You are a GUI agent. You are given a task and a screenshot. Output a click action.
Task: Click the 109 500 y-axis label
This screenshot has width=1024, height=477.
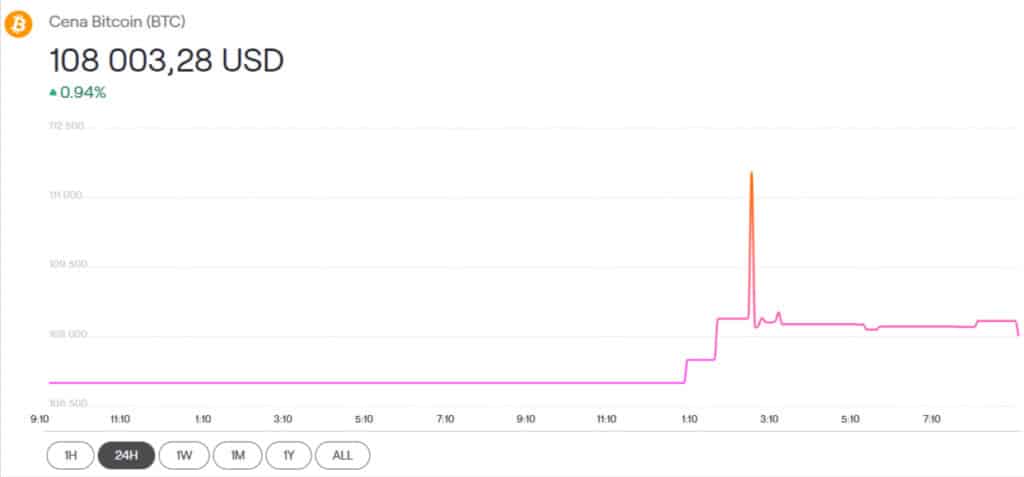(66, 265)
